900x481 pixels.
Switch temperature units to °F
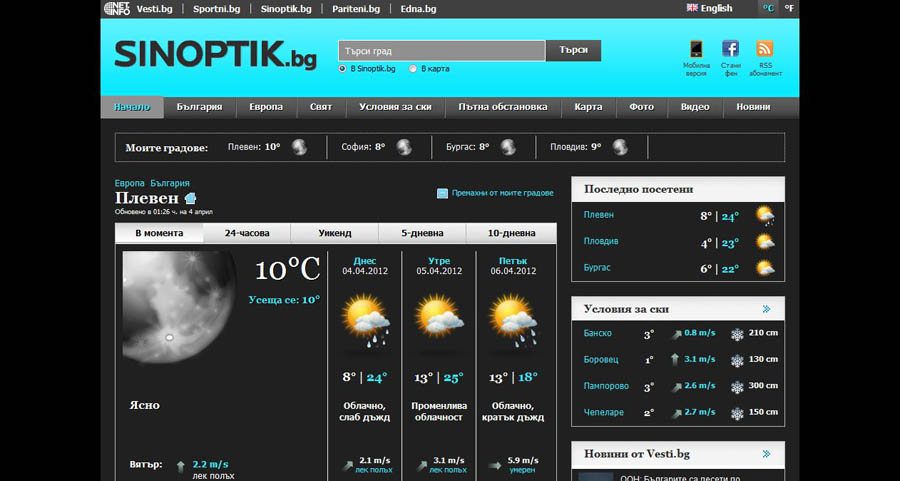coord(790,8)
